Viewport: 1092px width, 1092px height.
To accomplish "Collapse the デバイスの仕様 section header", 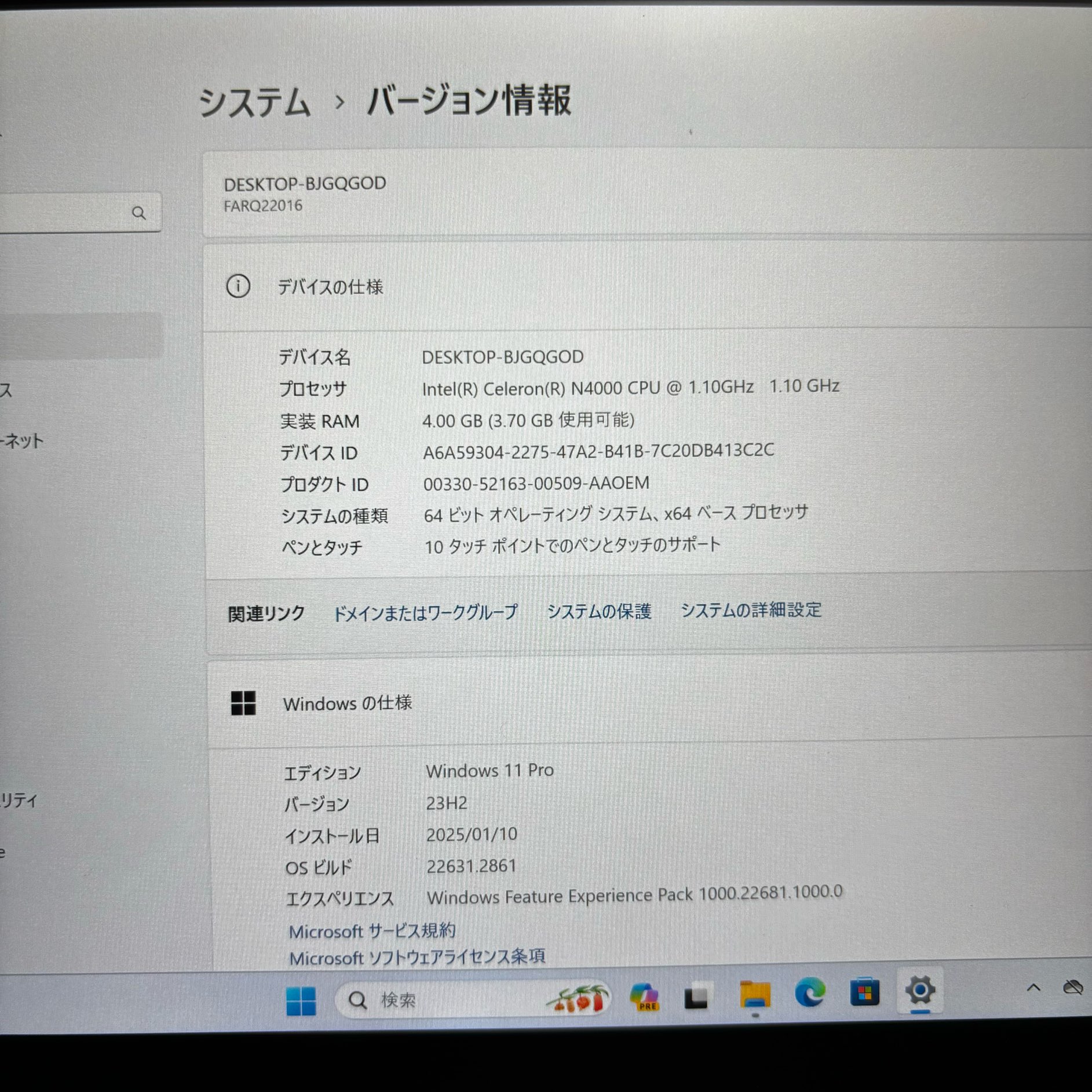I will 647,286.
